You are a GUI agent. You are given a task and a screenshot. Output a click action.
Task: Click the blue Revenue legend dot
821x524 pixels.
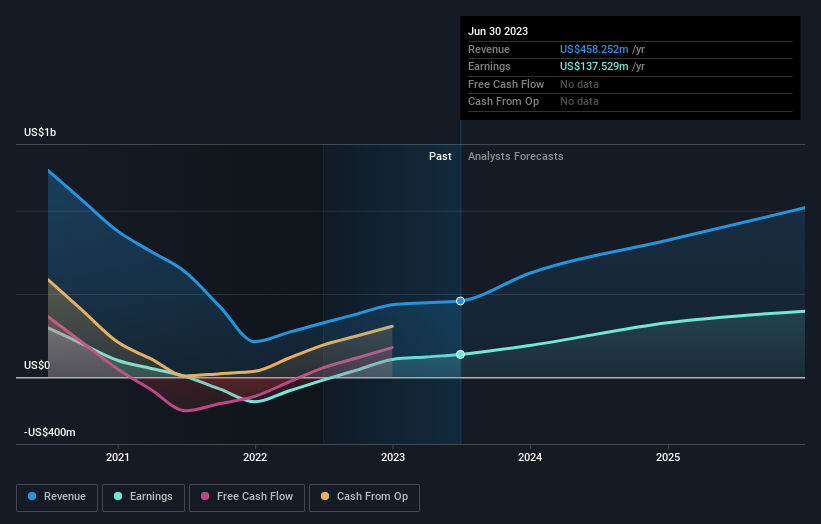pyautogui.click(x=32, y=496)
